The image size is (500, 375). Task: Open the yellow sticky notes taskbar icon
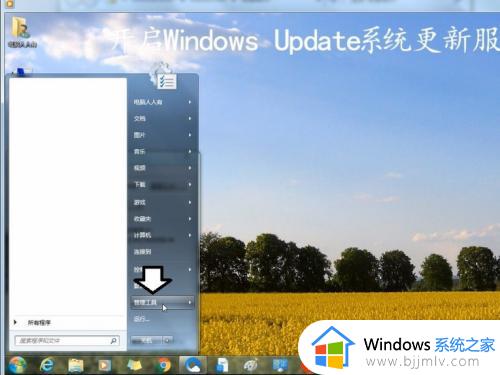[134, 365]
